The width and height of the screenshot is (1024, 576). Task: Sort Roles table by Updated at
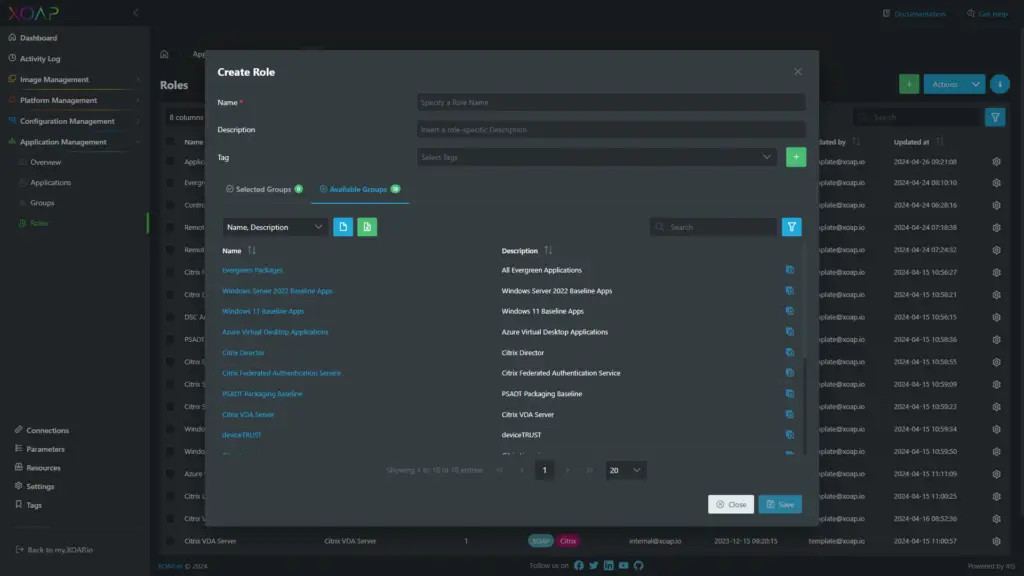pyautogui.click(x=939, y=142)
